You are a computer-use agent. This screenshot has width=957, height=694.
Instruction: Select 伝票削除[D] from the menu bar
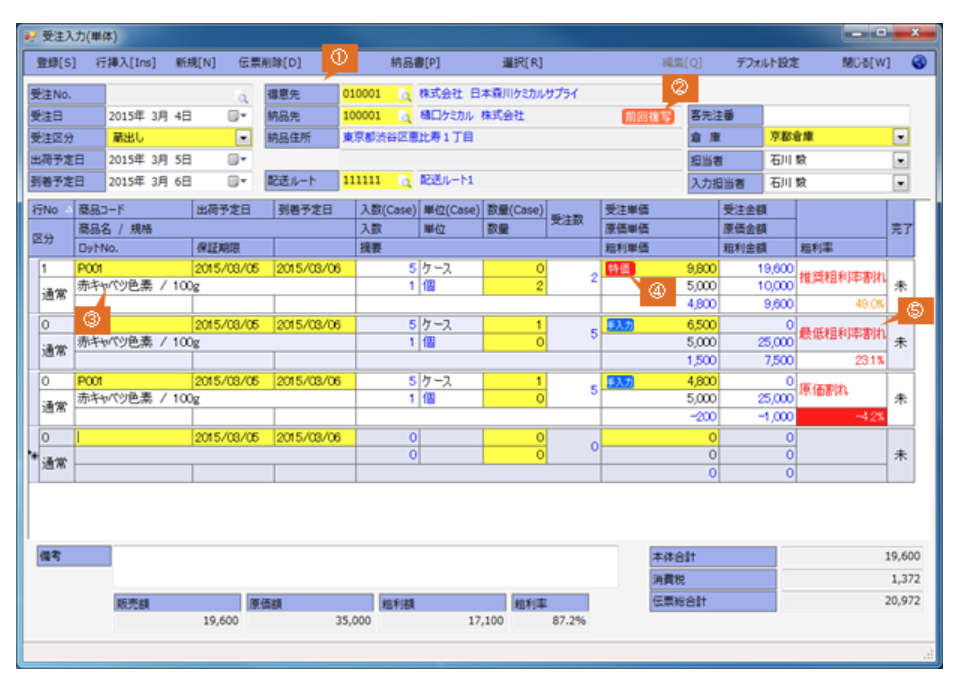[x=269, y=63]
